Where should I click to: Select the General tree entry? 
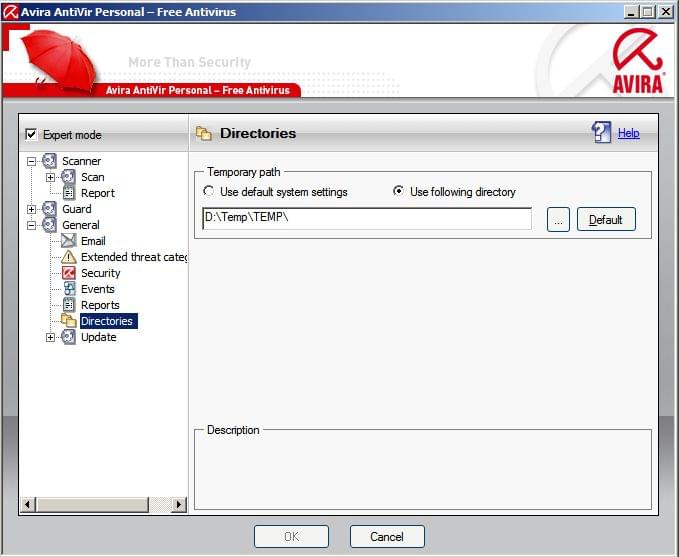coord(81,225)
